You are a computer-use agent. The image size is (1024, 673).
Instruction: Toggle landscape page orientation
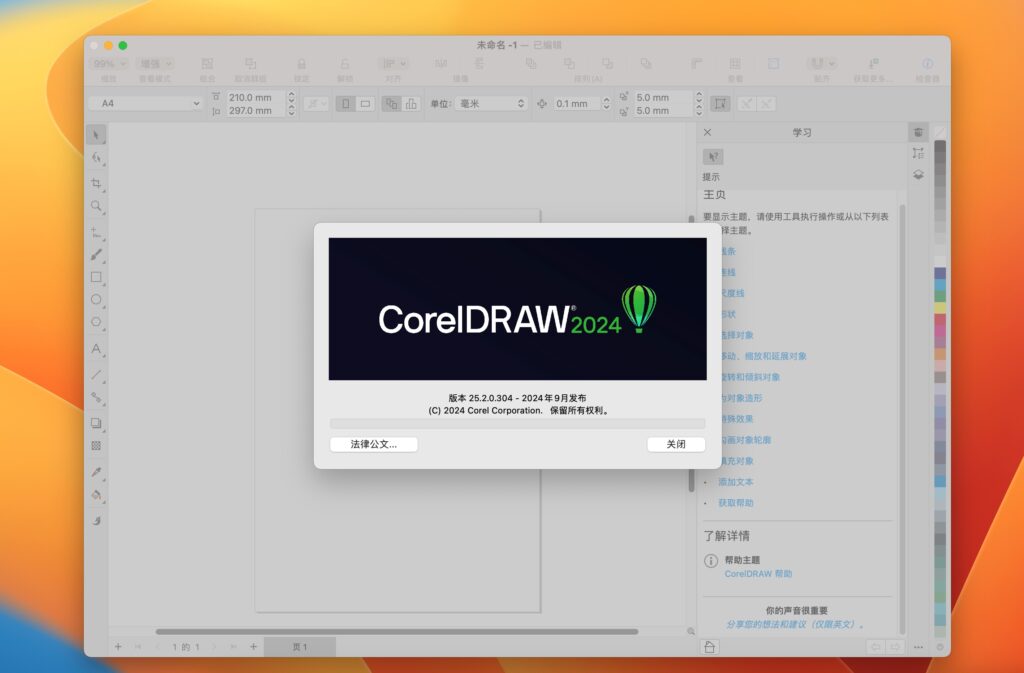(x=367, y=103)
